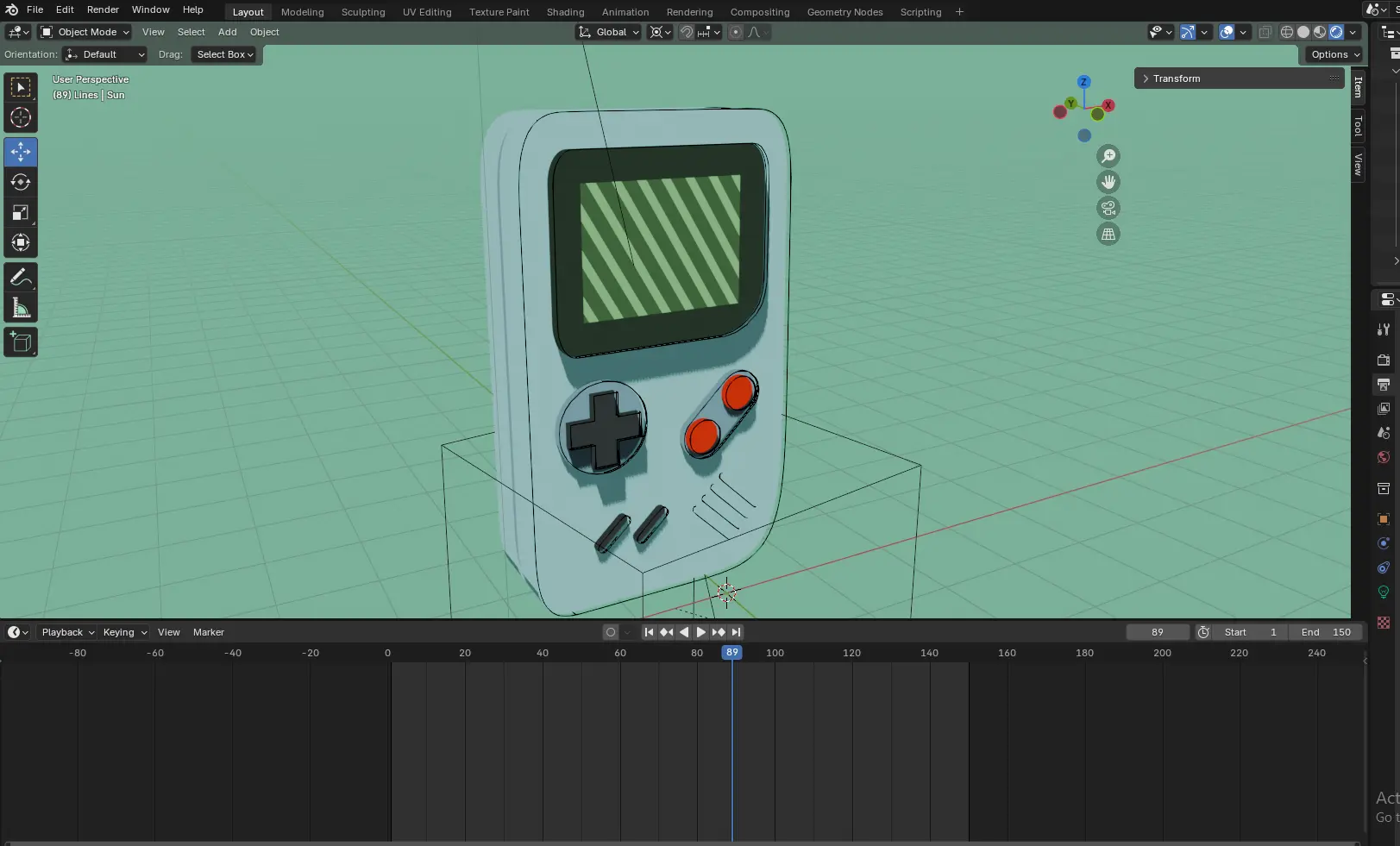The height and width of the screenshot is (846, 1400).
Task: Open the Playback dropdown in timeline
Action: pos(67,632)
